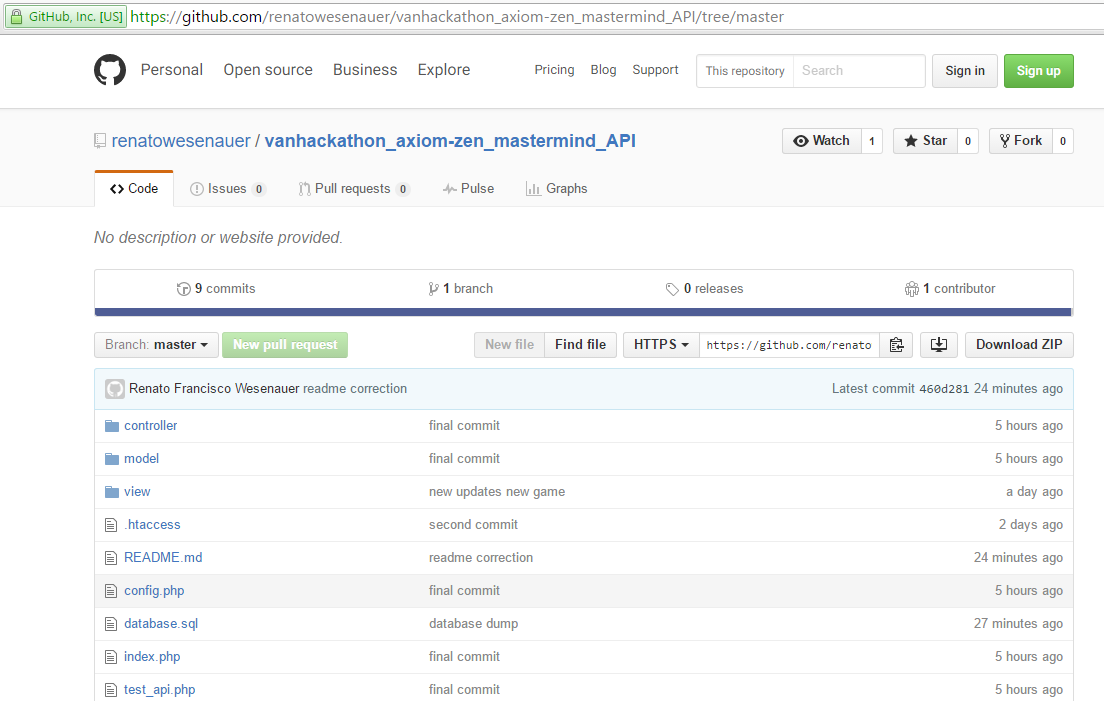
Task: Click the clone URL text field
Action: point(789,345)
